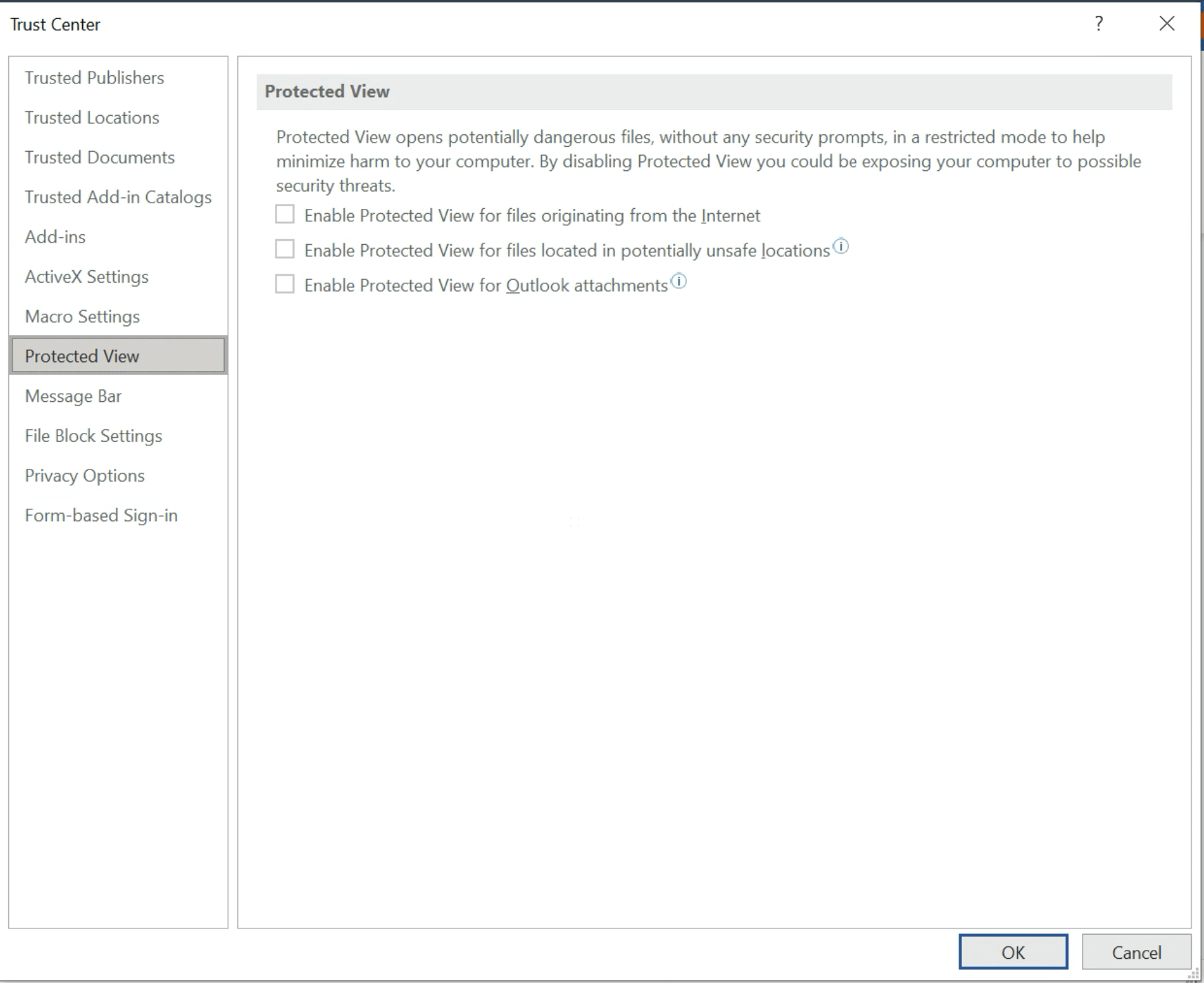Click the dialog resize grip corner
This screenshot has height=983, width=1204.
click(x=1194, y=973)
